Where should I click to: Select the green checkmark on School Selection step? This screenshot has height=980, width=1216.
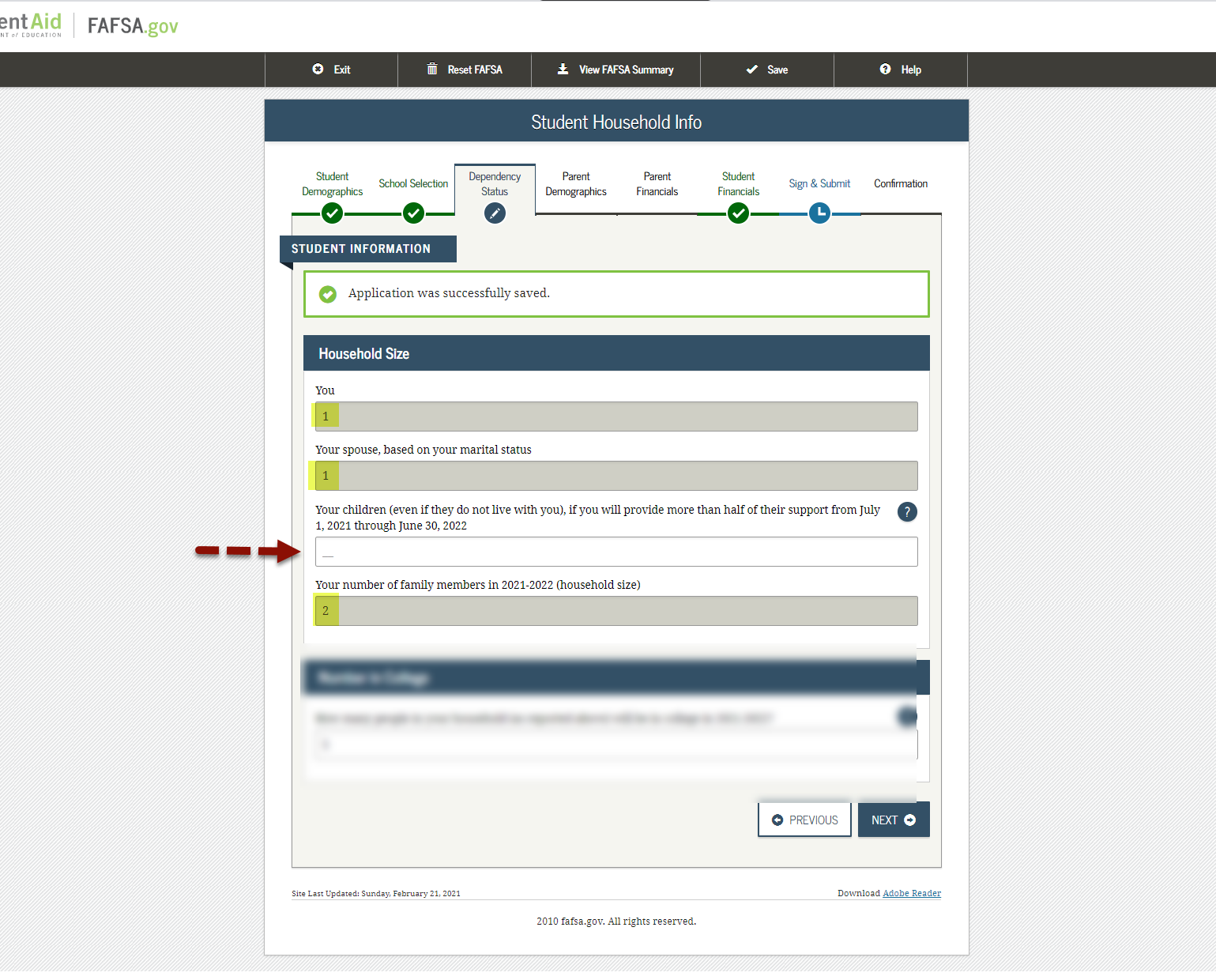[413, 213]
